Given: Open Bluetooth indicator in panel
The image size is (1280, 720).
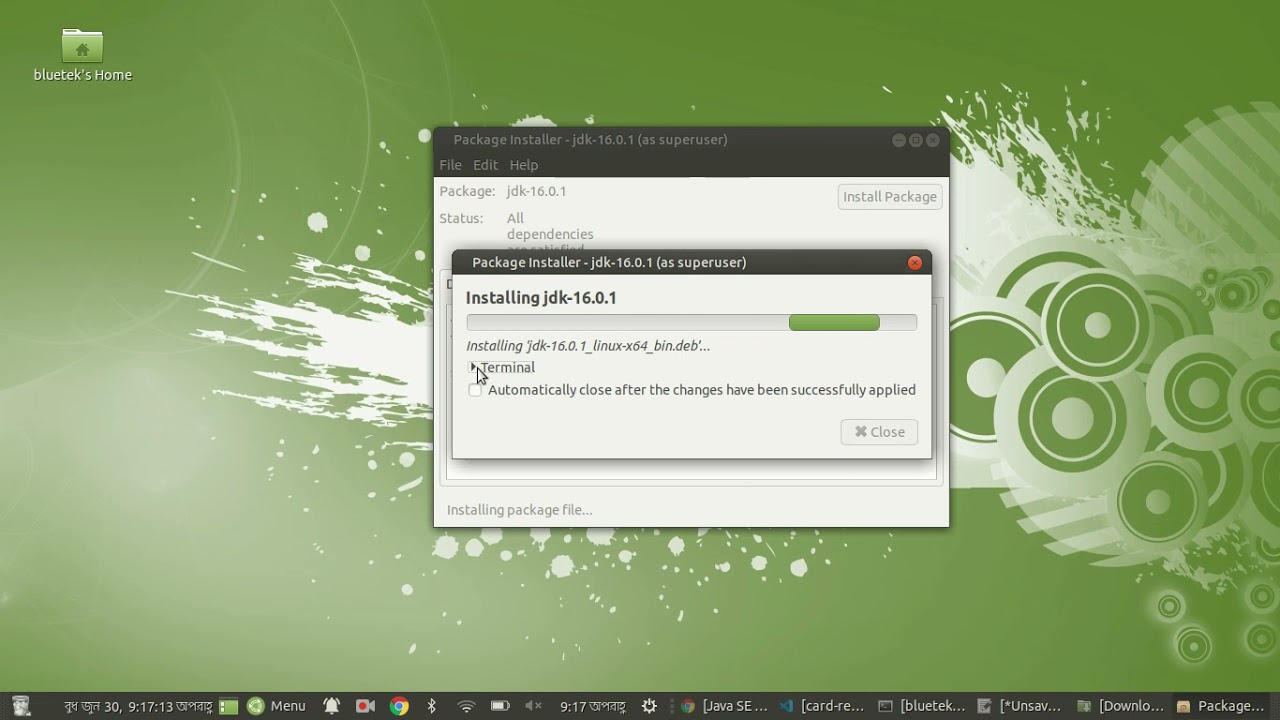Looking at the screenshot, I should pos(432,706).
